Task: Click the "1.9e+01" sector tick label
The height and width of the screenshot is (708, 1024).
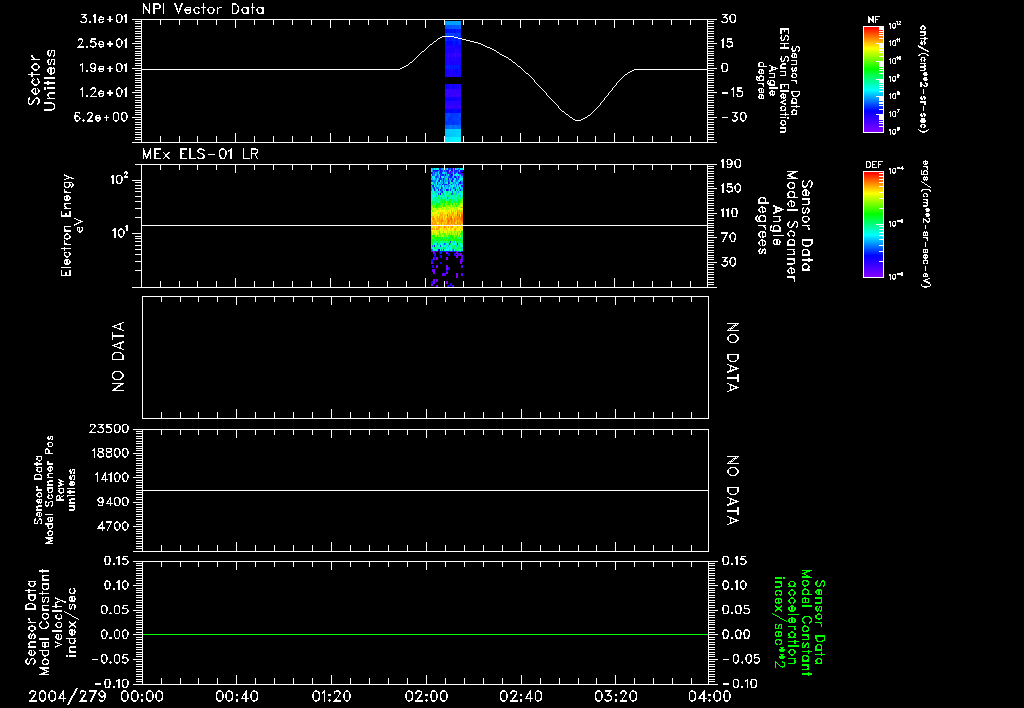Action: coord(104,68)
